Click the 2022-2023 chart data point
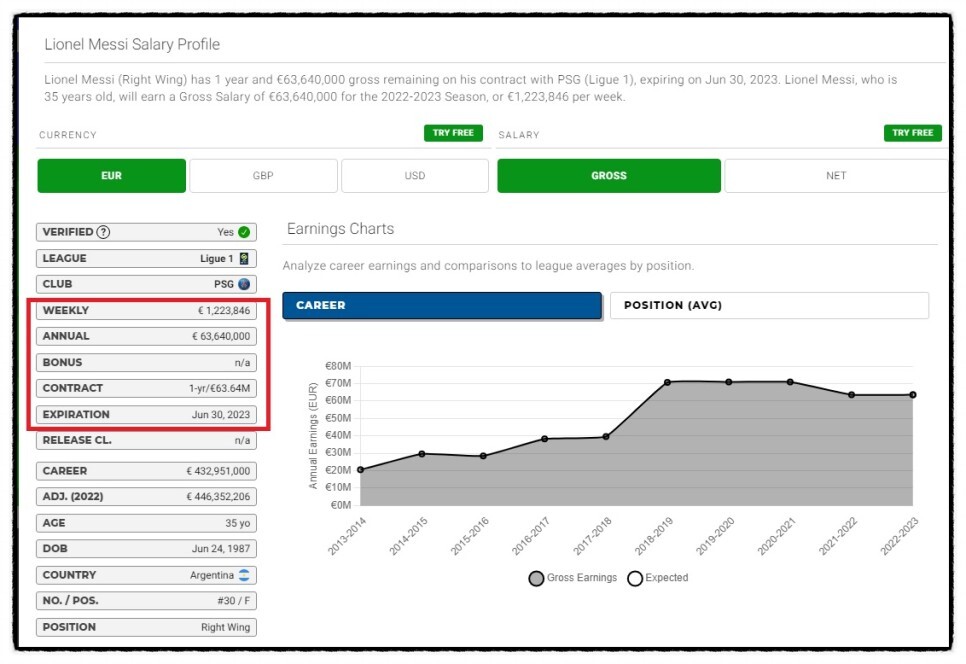Image resolution: width=966 pixels, height=664 pixels. point(912,395)
